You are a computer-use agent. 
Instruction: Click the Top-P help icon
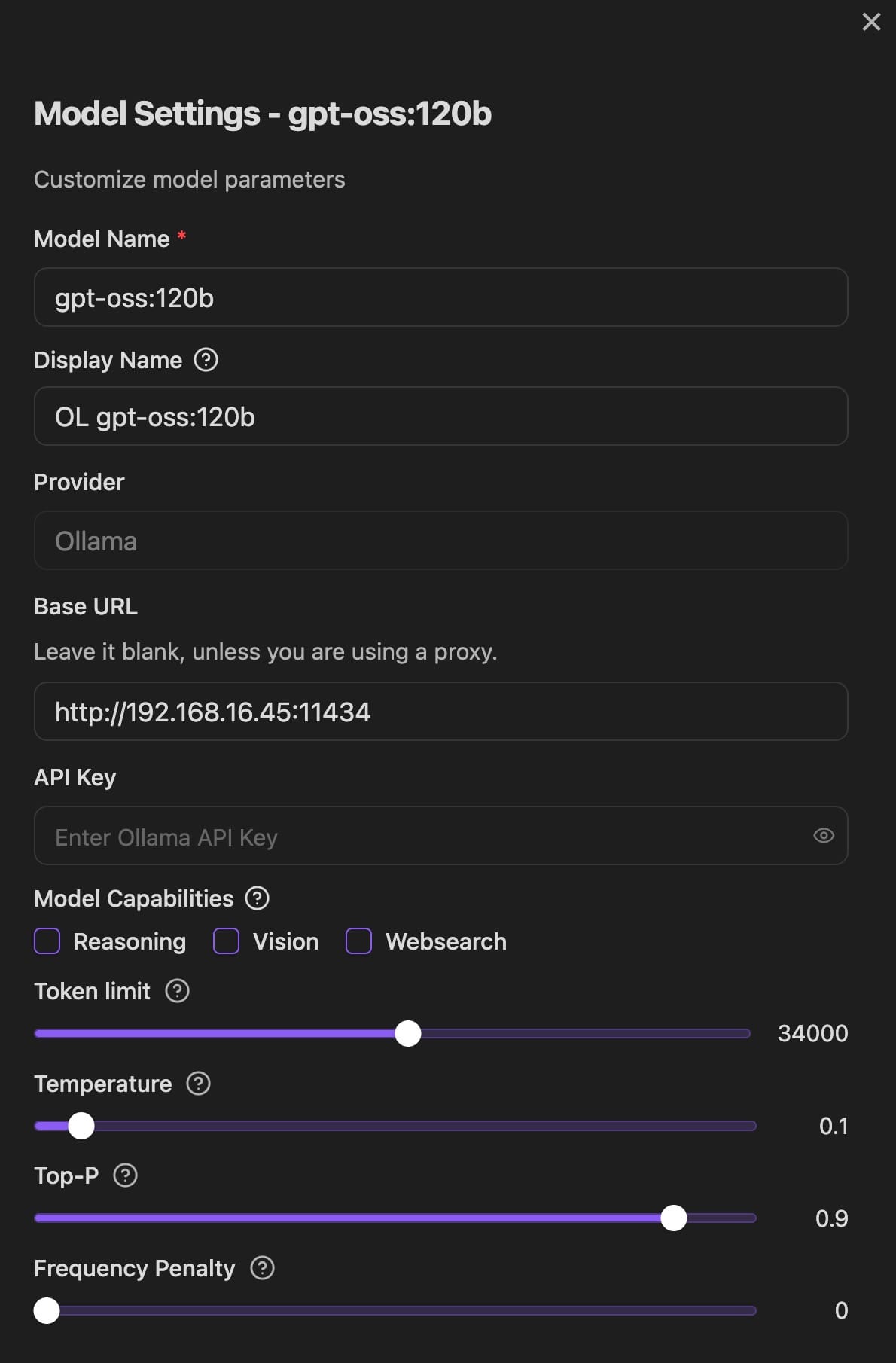tap(125, 1175)
